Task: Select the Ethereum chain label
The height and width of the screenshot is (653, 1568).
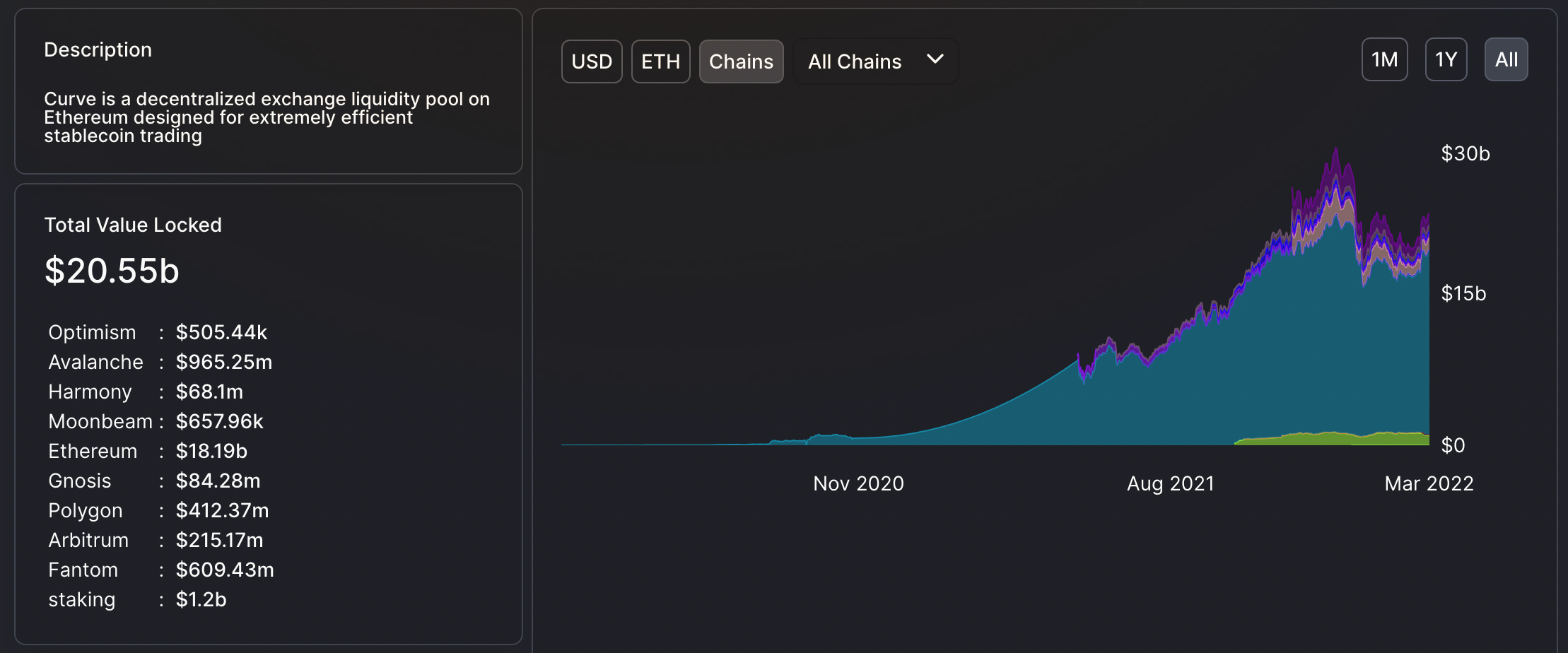Action: 93,451
